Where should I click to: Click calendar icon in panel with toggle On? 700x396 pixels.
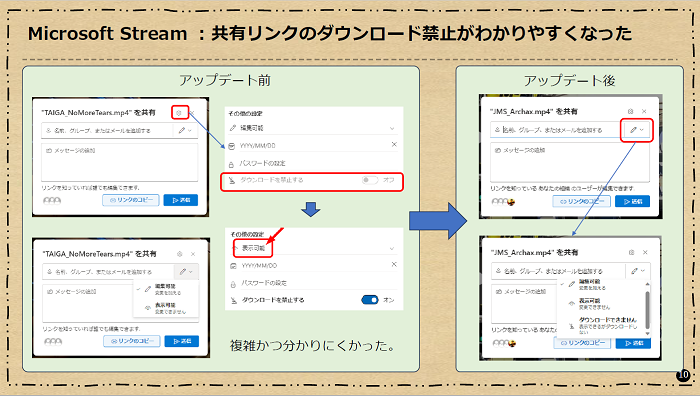coord(233,266)
